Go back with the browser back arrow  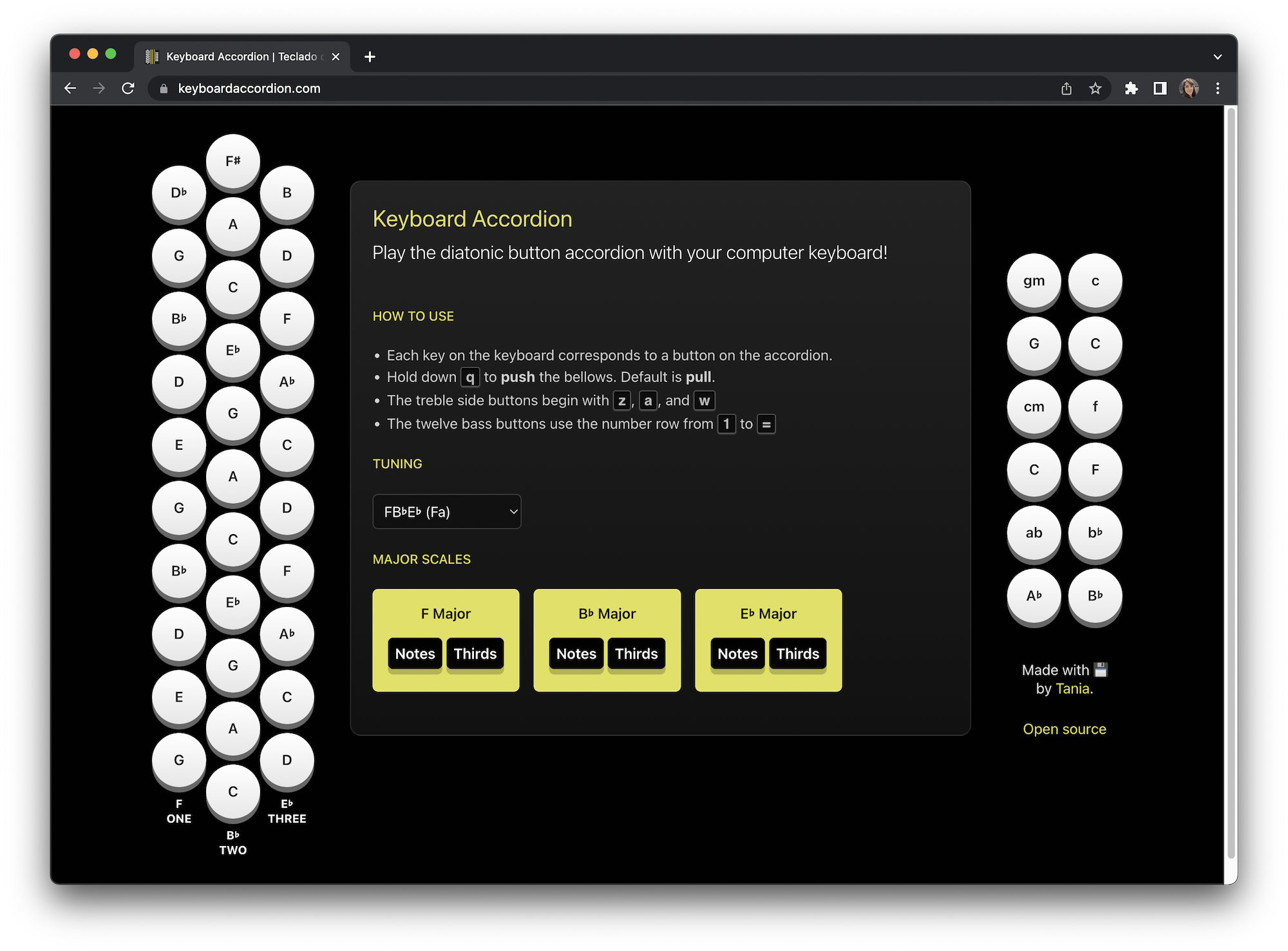(x=70, y=88)
